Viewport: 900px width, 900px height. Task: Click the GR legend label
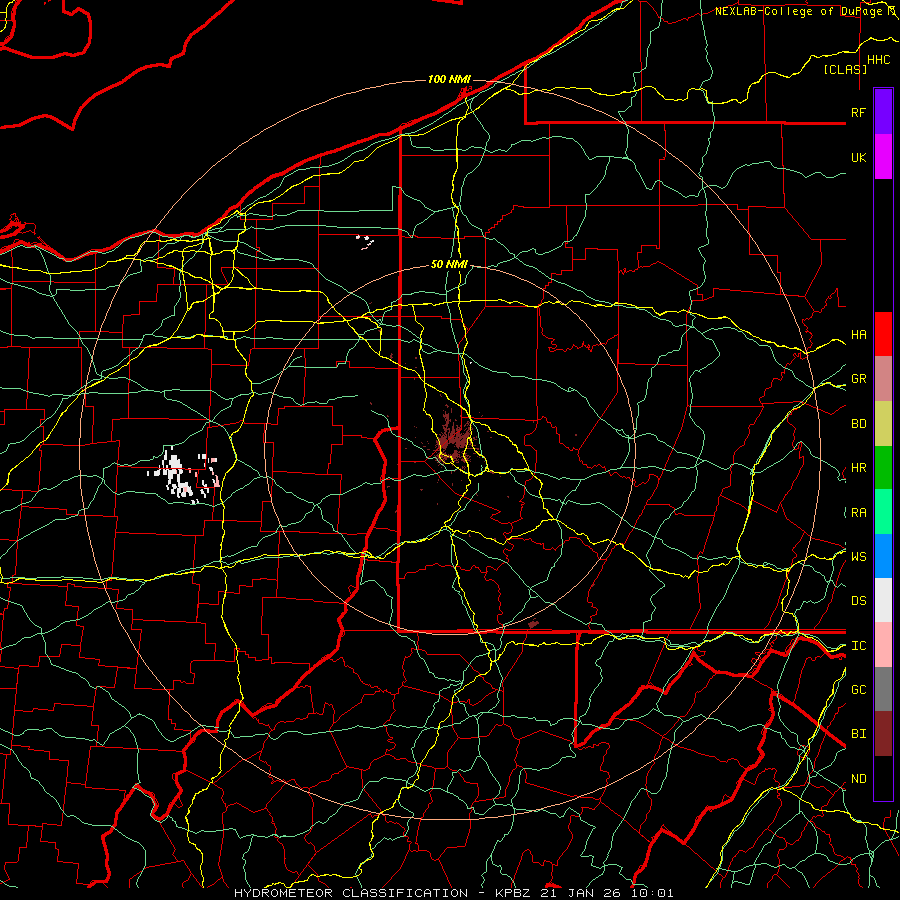858,379
